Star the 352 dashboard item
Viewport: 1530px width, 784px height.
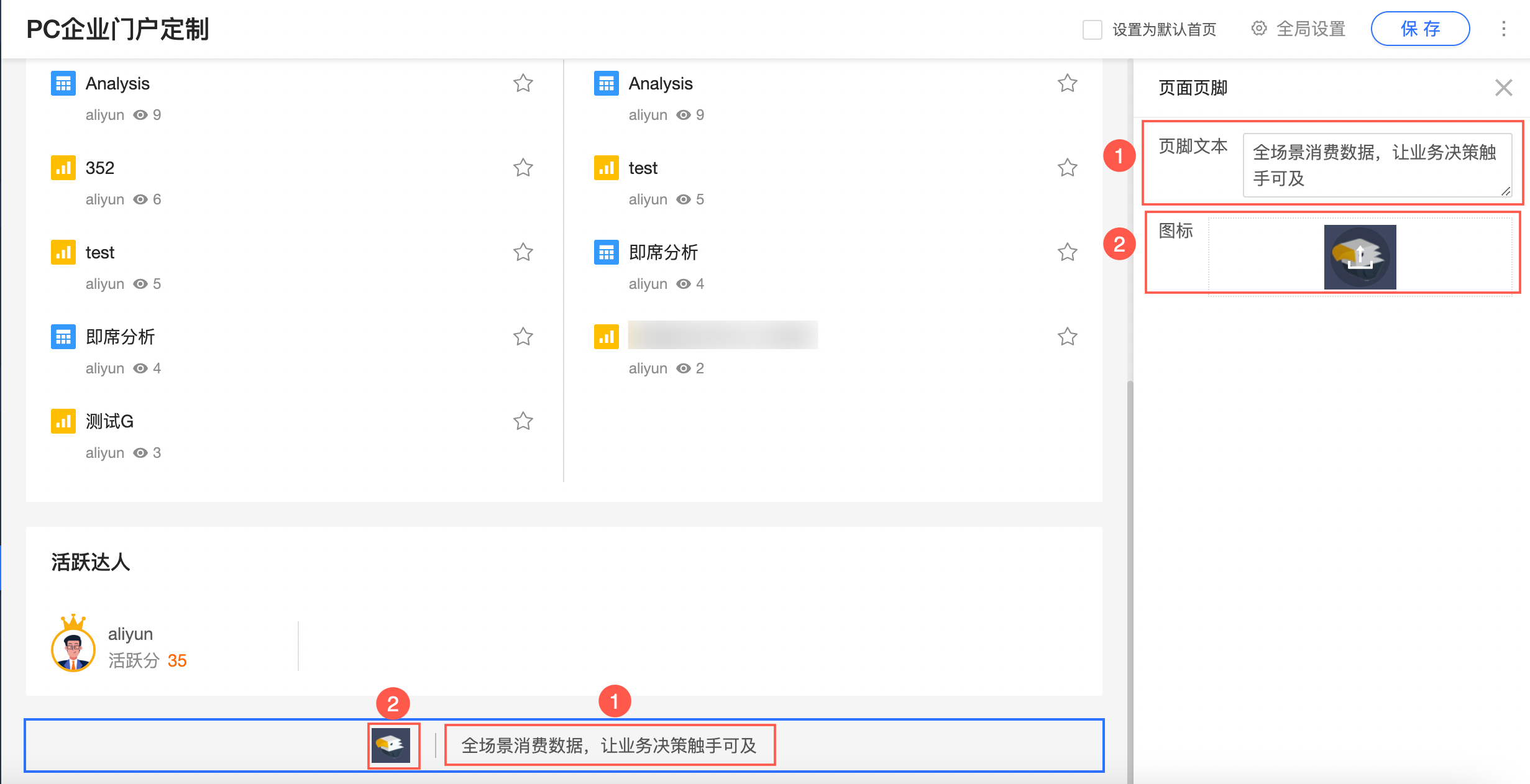pos(523,168)
